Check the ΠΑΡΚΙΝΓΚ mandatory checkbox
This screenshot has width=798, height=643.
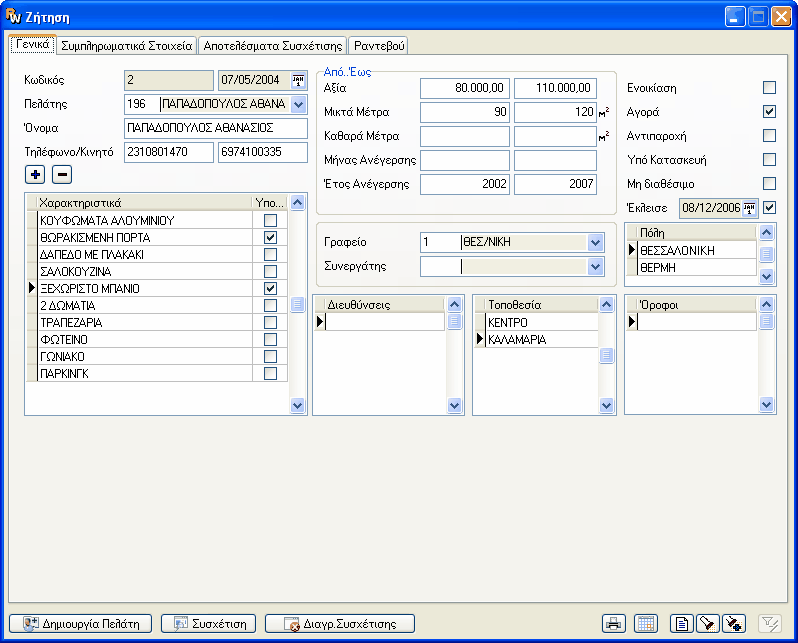(270, 373)
